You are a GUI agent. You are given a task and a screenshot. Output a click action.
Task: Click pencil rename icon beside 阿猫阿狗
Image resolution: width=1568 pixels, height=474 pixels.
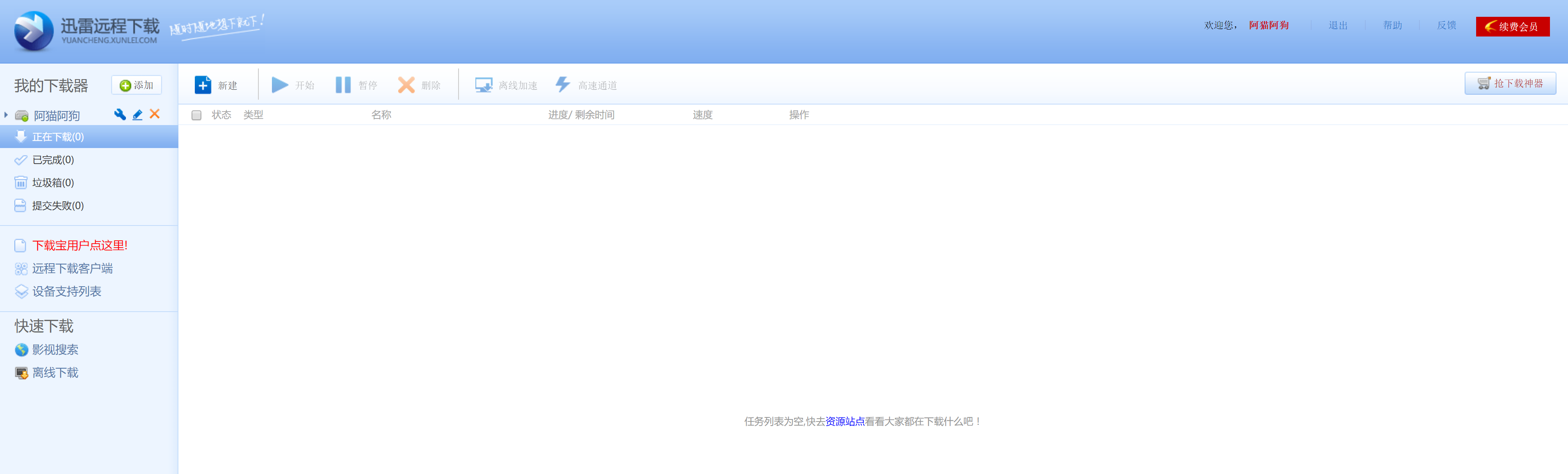pyautogui.click(x=137, y=114)
